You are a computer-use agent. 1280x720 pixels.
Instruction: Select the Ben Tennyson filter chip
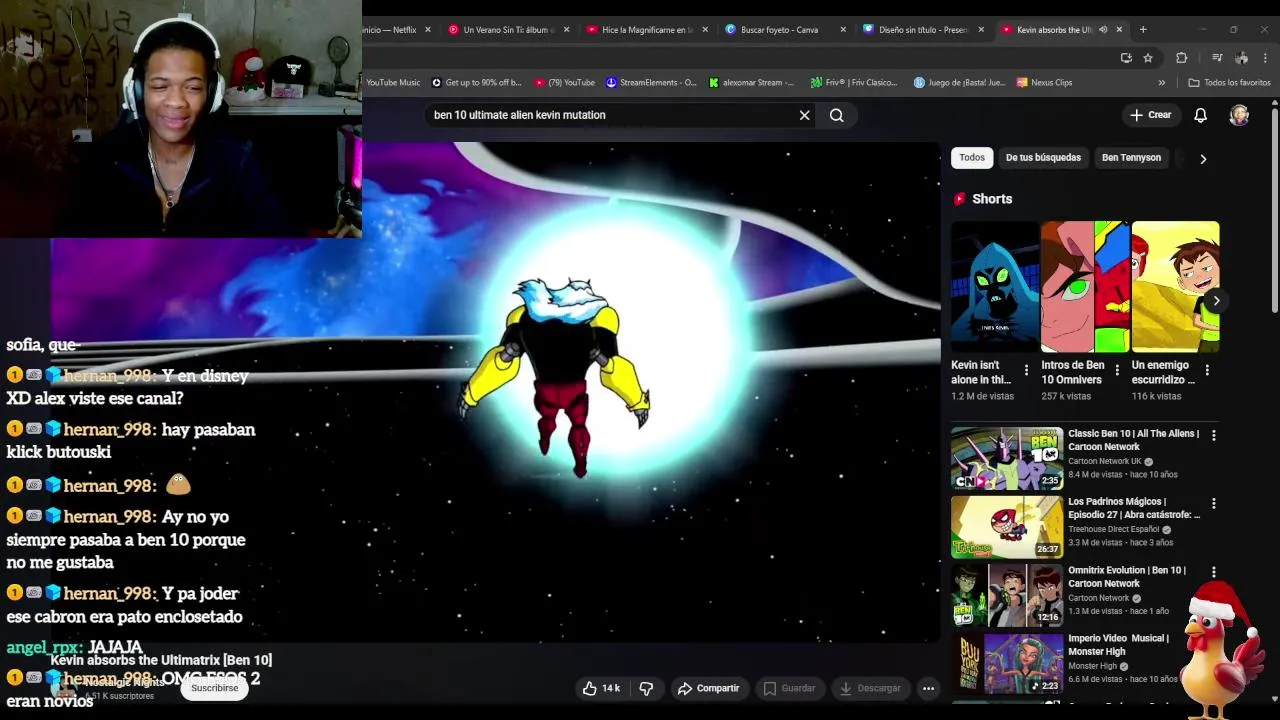coord(1131,157)
